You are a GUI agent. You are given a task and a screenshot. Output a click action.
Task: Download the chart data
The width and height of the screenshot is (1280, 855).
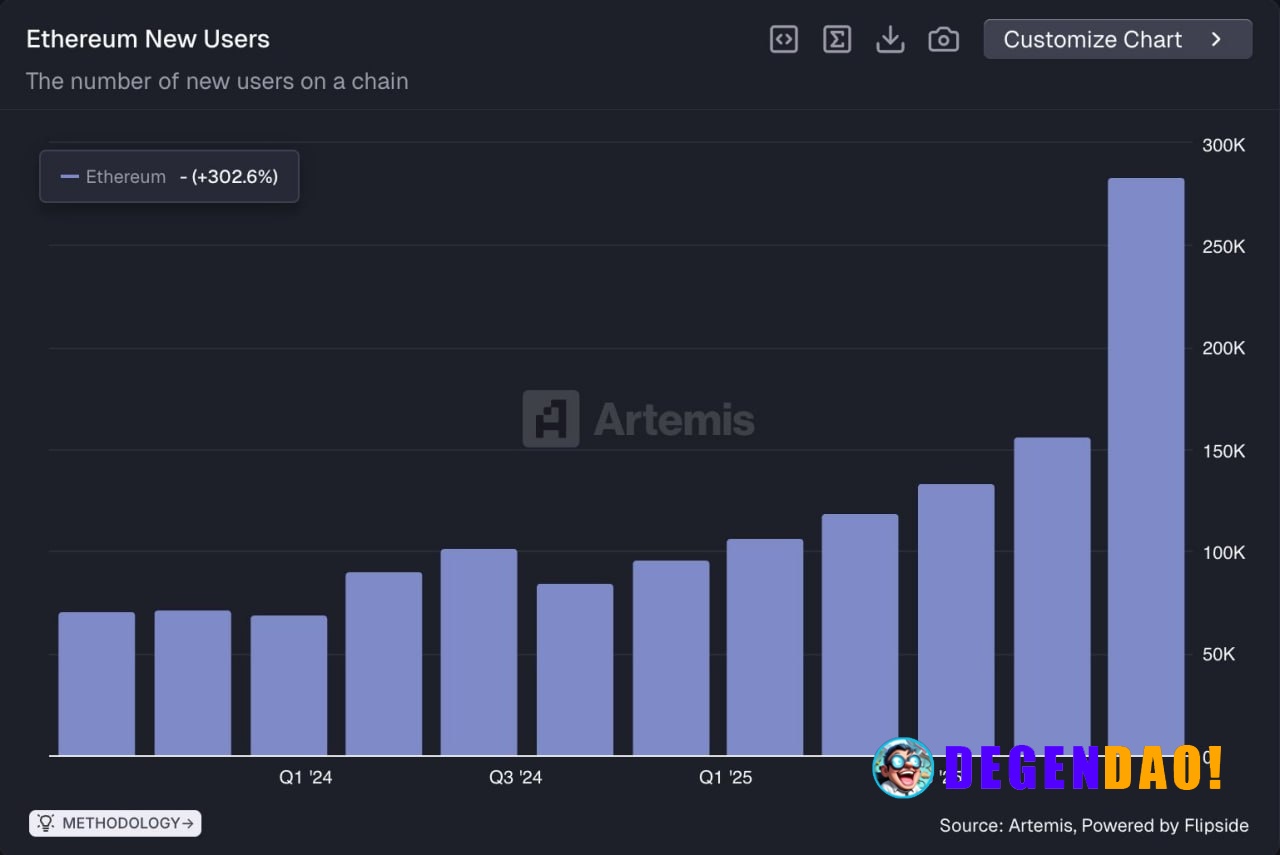(x=890, y=39)
